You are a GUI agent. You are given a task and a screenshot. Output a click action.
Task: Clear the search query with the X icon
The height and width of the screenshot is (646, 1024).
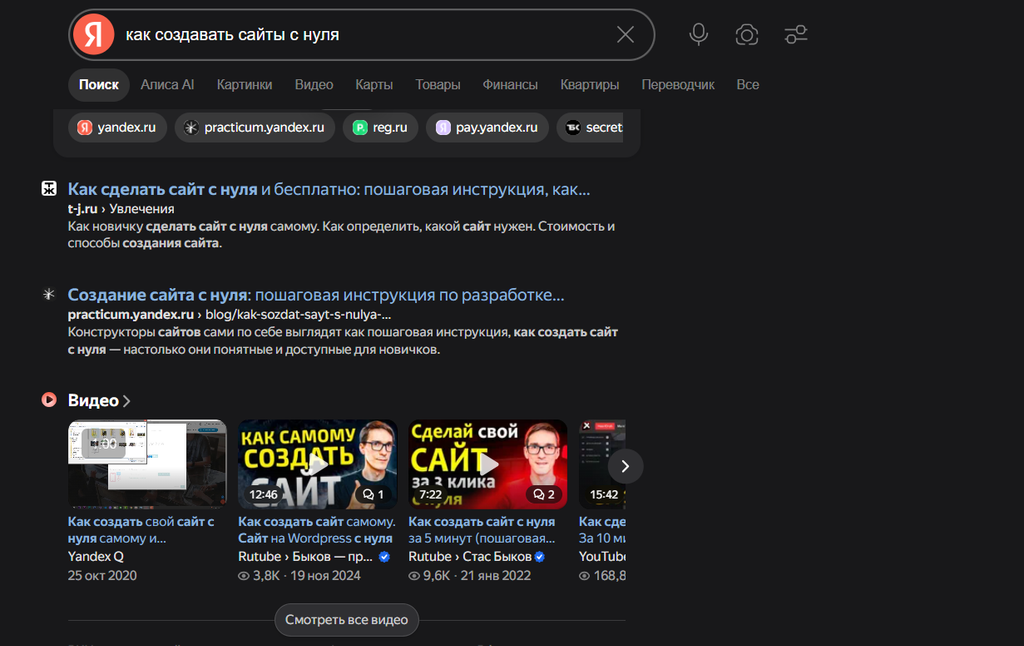point(626,35)
